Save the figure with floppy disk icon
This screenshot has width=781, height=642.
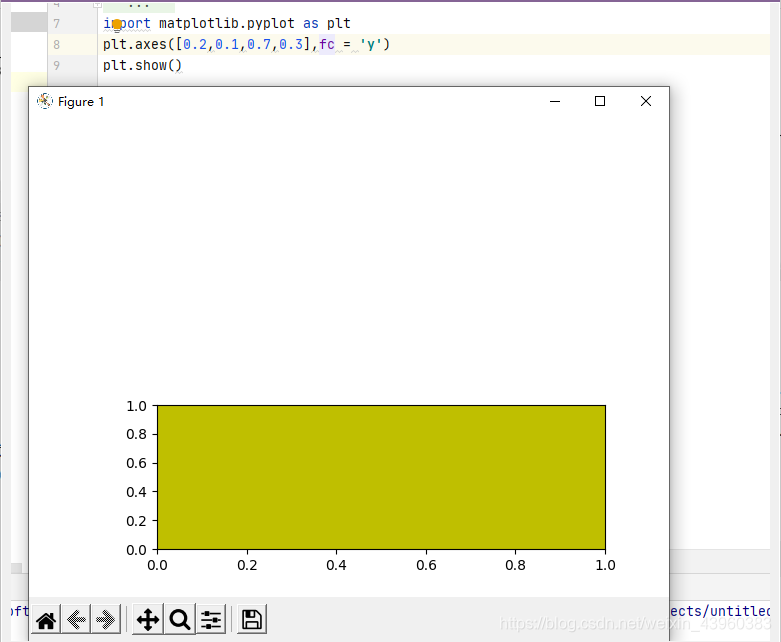coord(252,620)
